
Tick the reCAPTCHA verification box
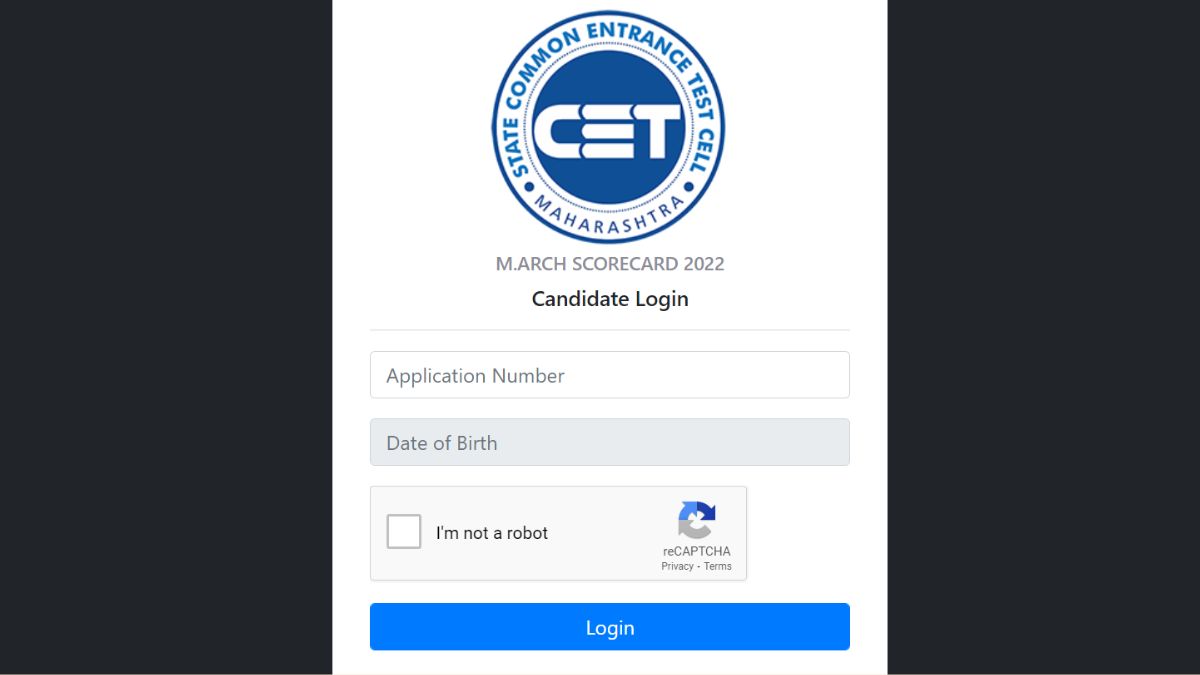404,532
